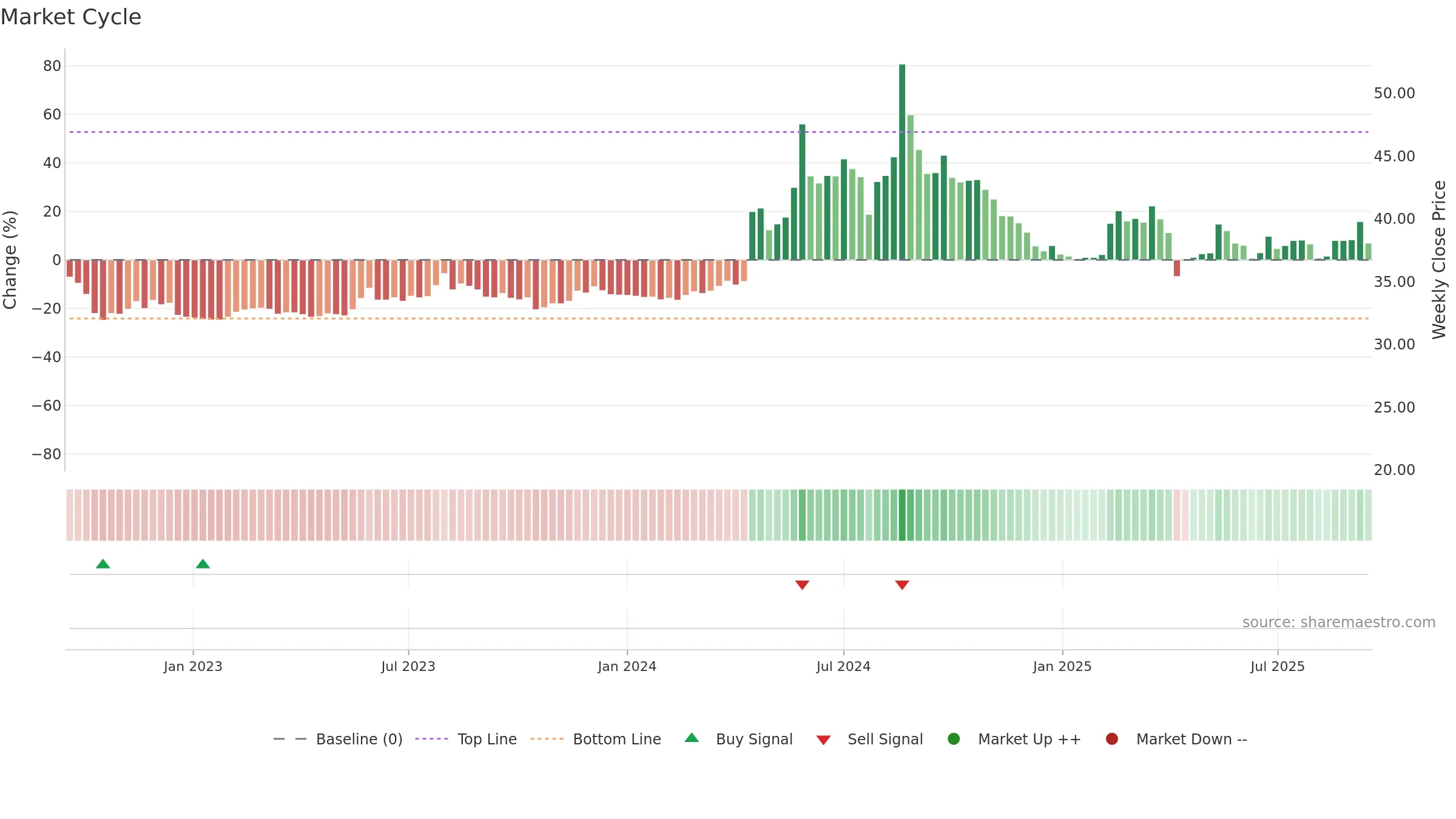Click the Change (%) axis title
Viewport: 1456px width, 819px height.
click(10, 260)
